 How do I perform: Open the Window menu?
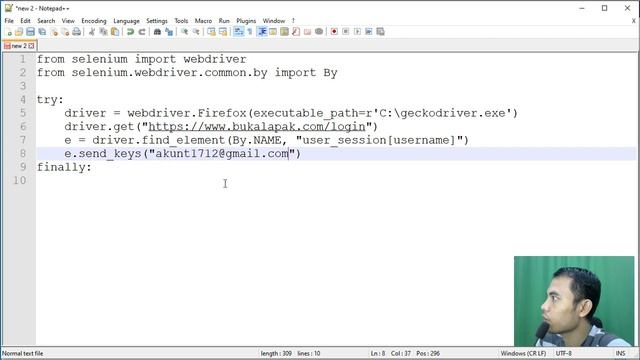click(x=274, y=21)
